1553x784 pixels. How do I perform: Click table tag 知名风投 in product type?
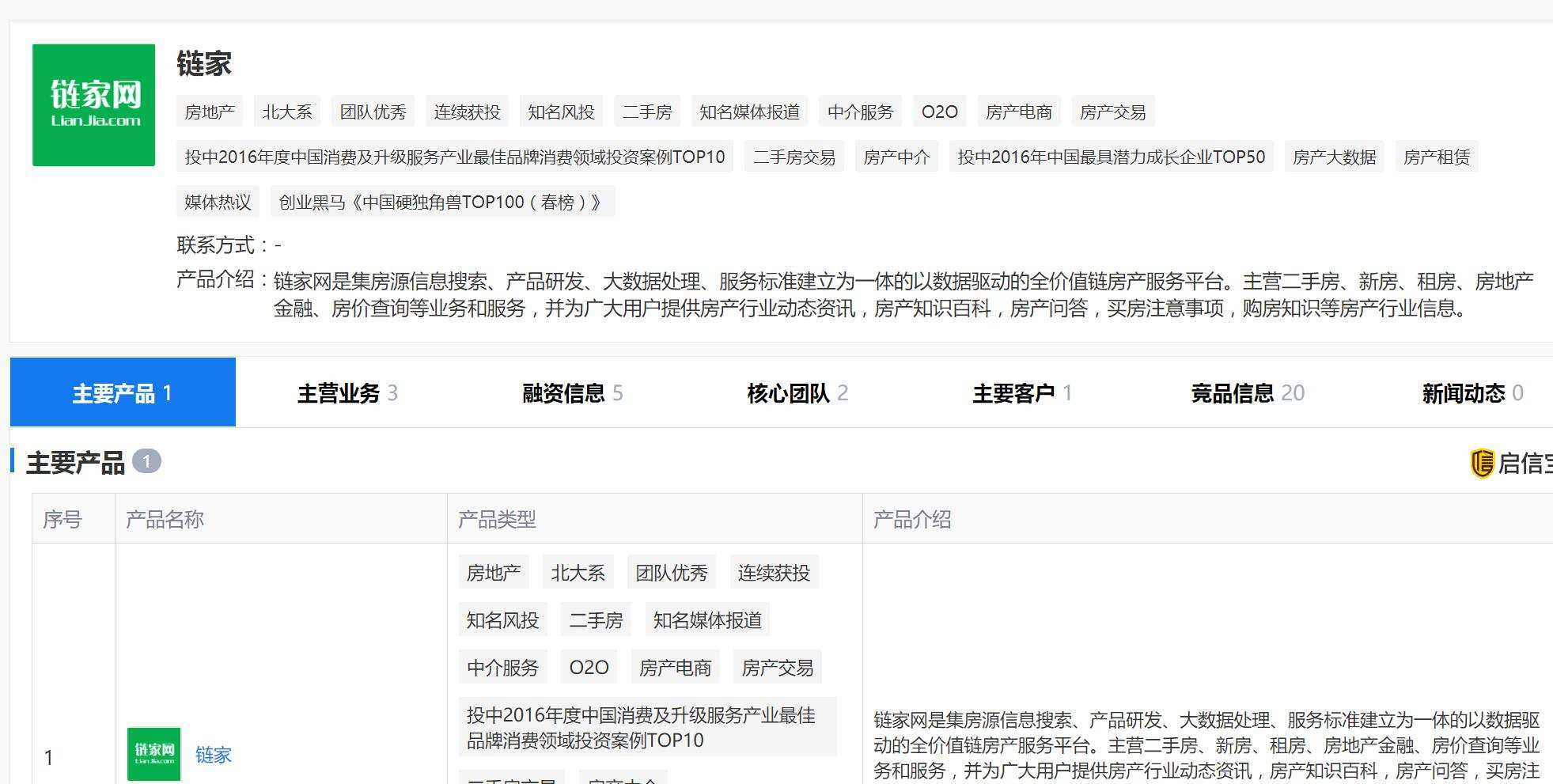pos(502,620)
